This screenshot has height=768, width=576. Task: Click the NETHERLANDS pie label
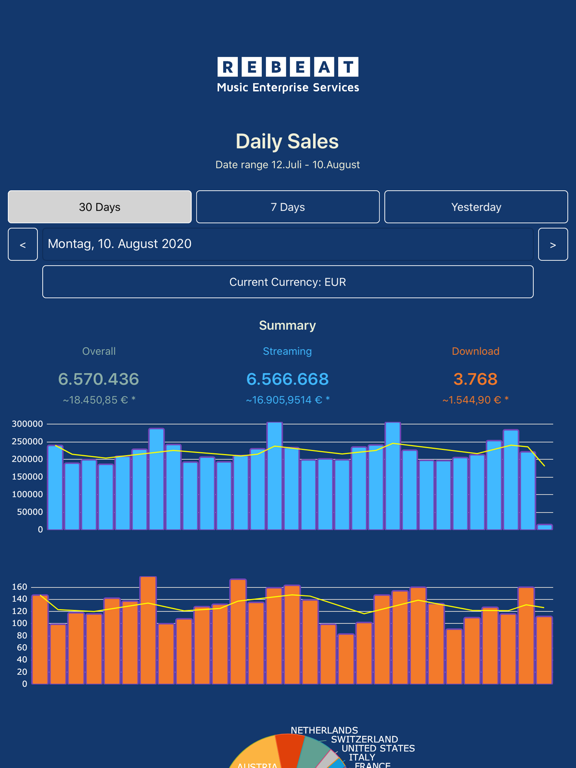324,730
